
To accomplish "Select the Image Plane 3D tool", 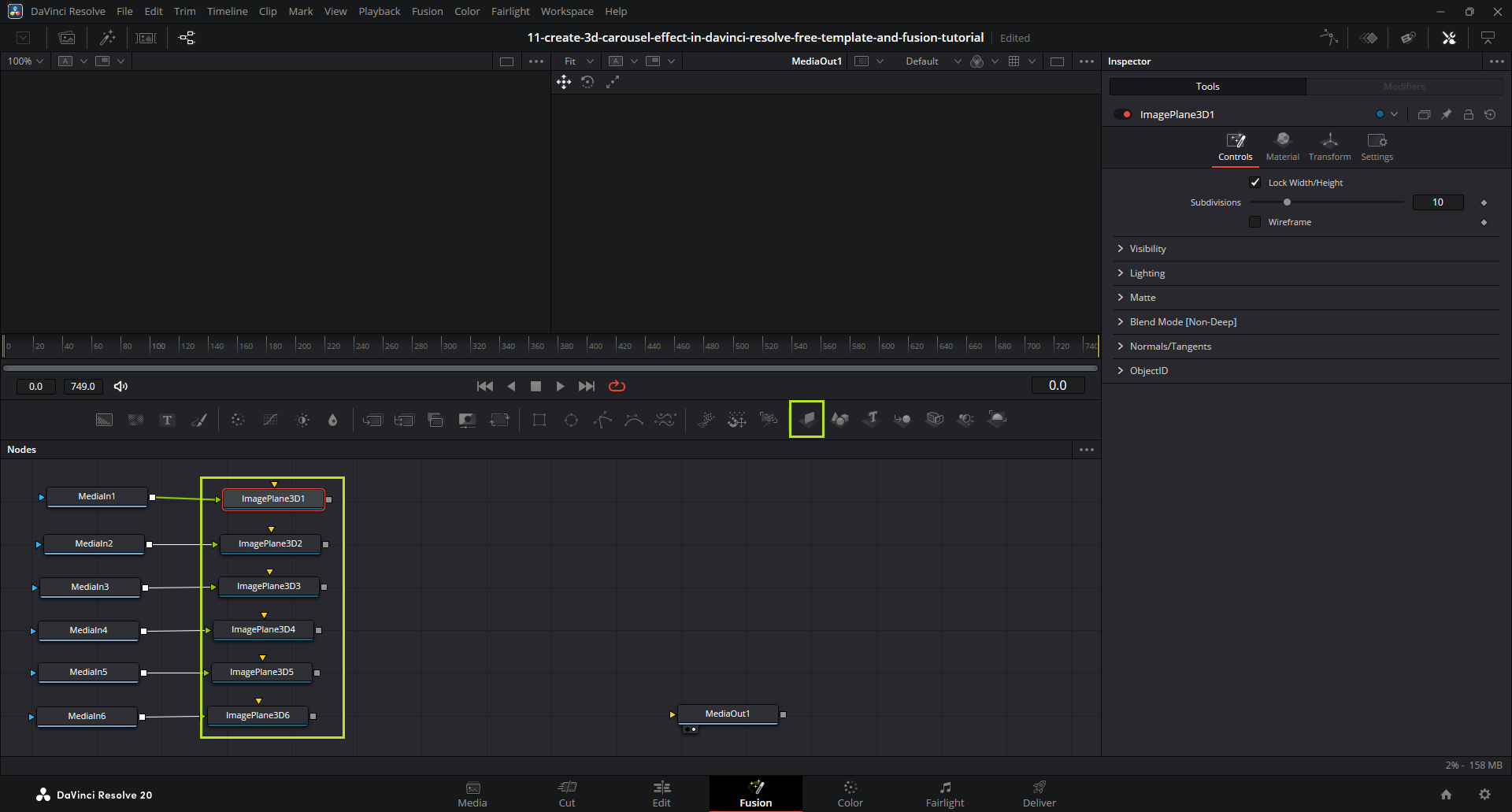I will click(806, 419).
